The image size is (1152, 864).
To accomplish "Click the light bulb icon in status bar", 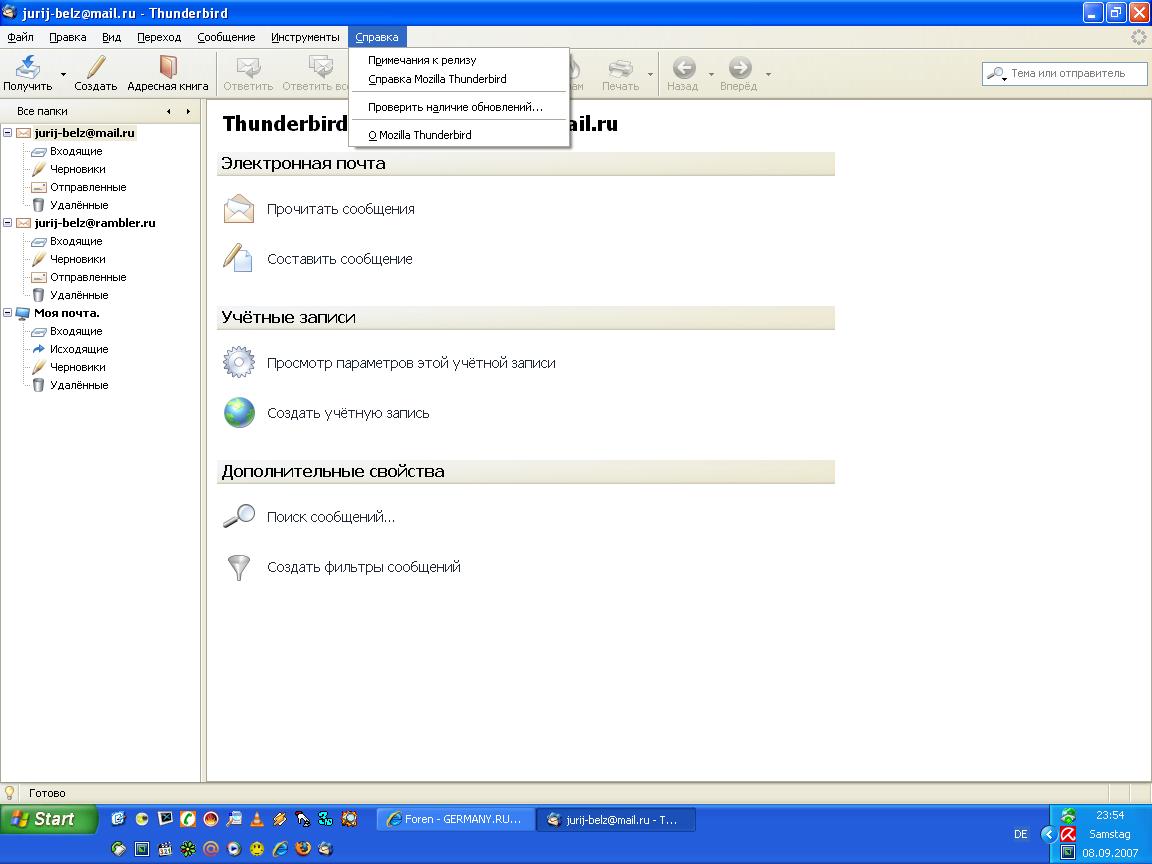I will (x=10, y=793).
